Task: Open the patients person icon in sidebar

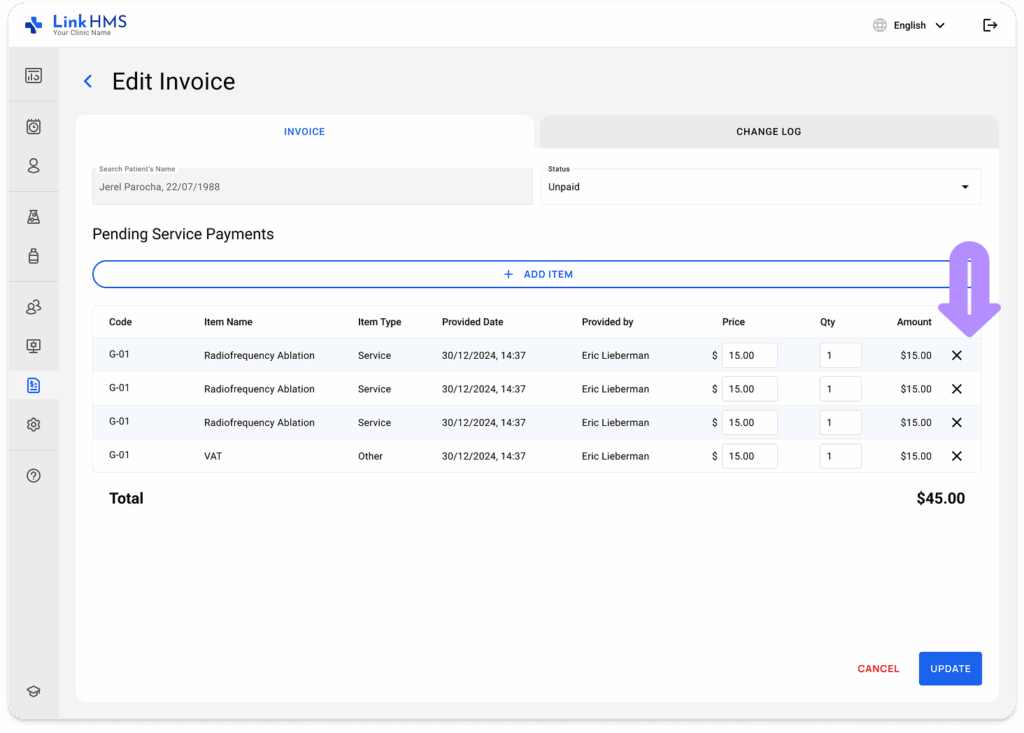Action: (x=33, y=166)
